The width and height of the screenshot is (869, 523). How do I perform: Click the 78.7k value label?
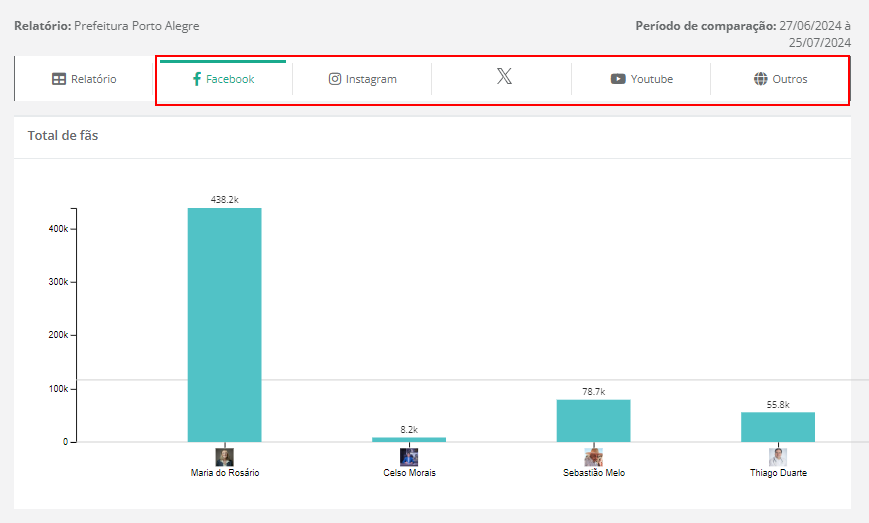594,392
